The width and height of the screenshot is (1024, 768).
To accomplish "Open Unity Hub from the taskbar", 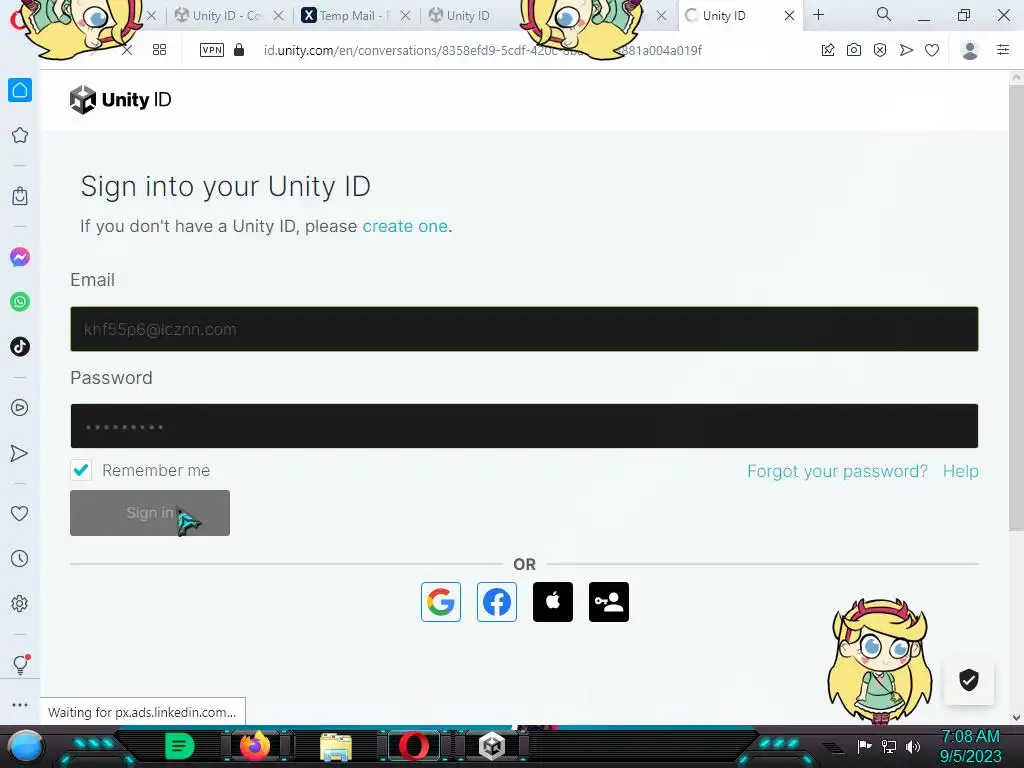I will point(492,746).
